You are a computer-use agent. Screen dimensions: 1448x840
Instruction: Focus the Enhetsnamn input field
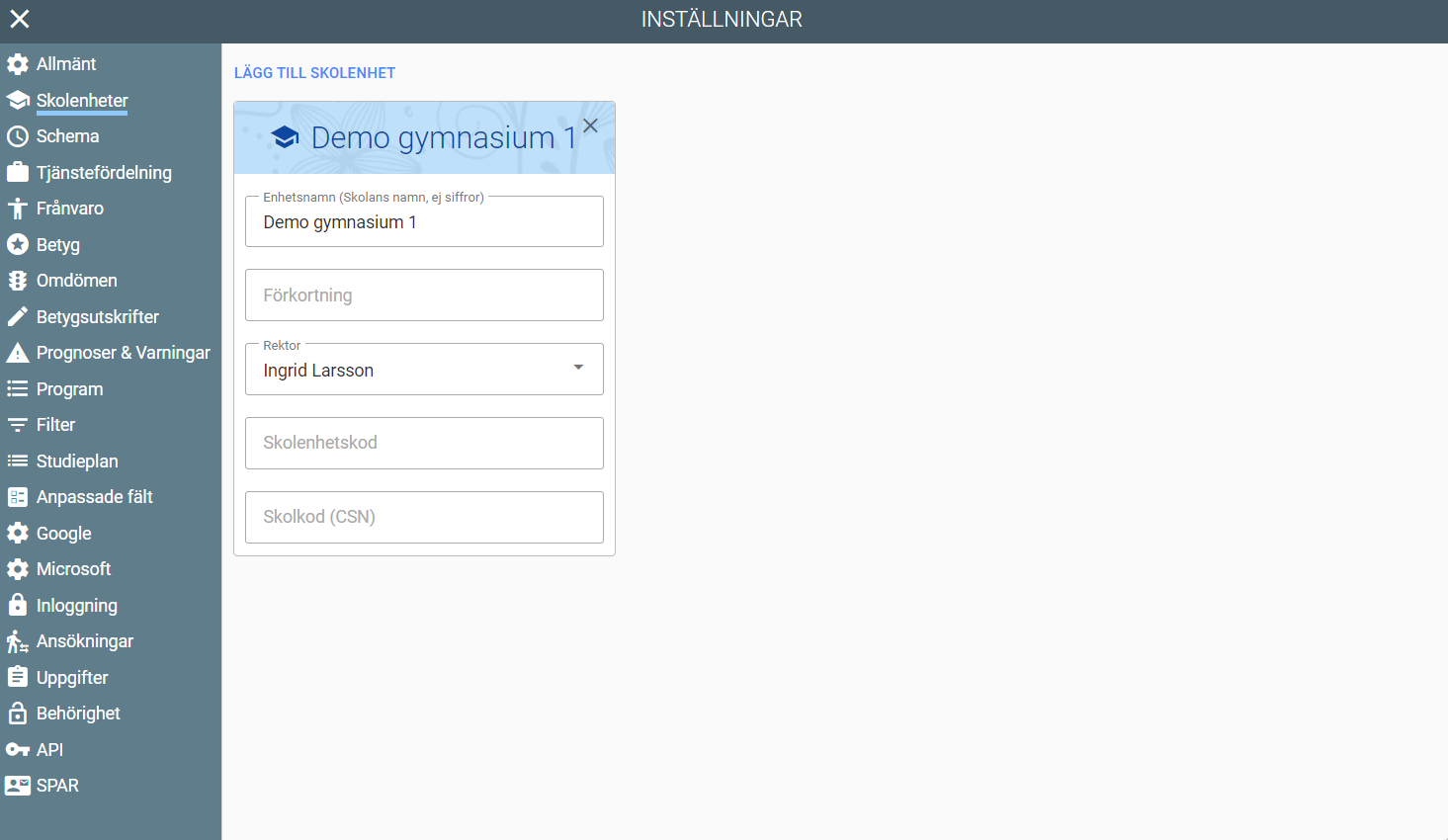[424, 221]
